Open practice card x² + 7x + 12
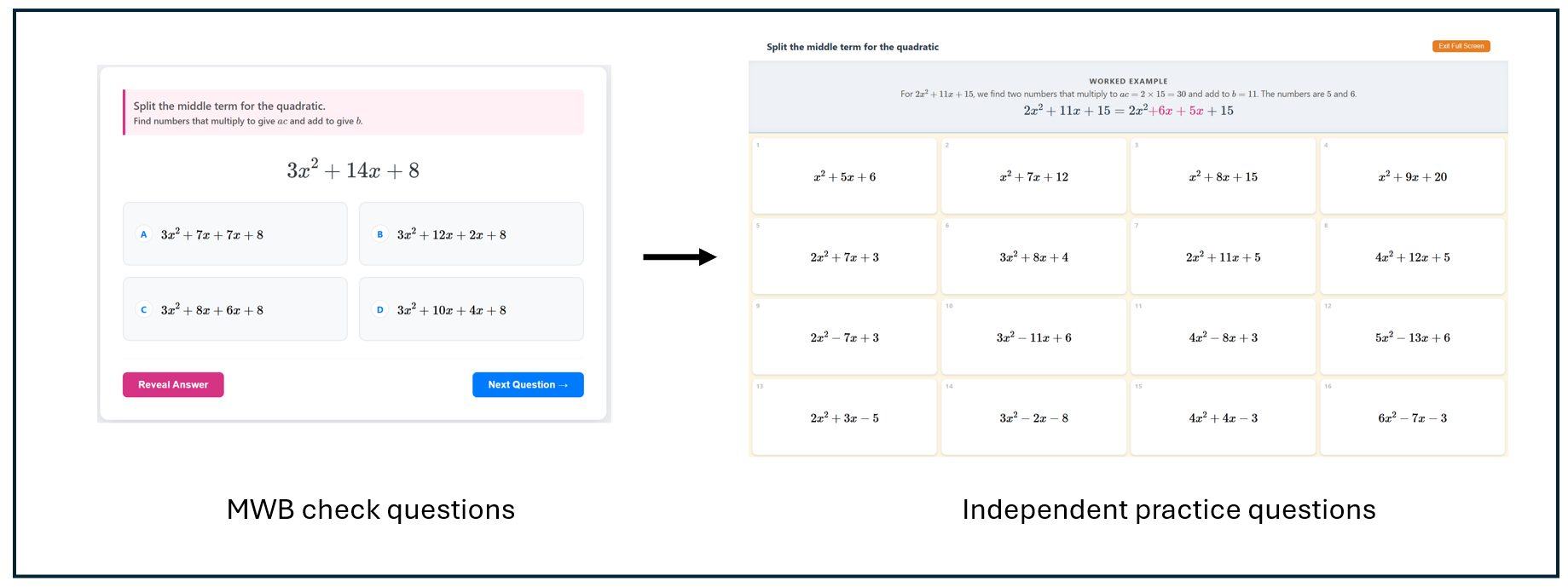This screenshot has height=587, width=1568. pos(1033,176)
